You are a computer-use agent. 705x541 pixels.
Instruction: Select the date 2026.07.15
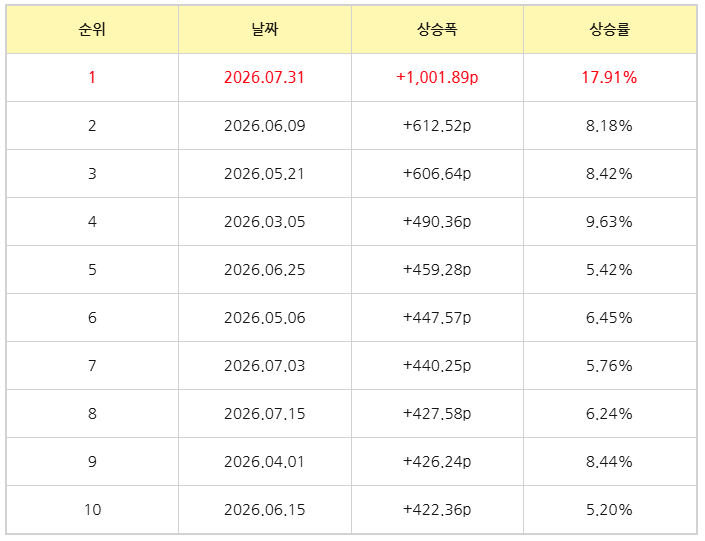(x=264, y=414)
